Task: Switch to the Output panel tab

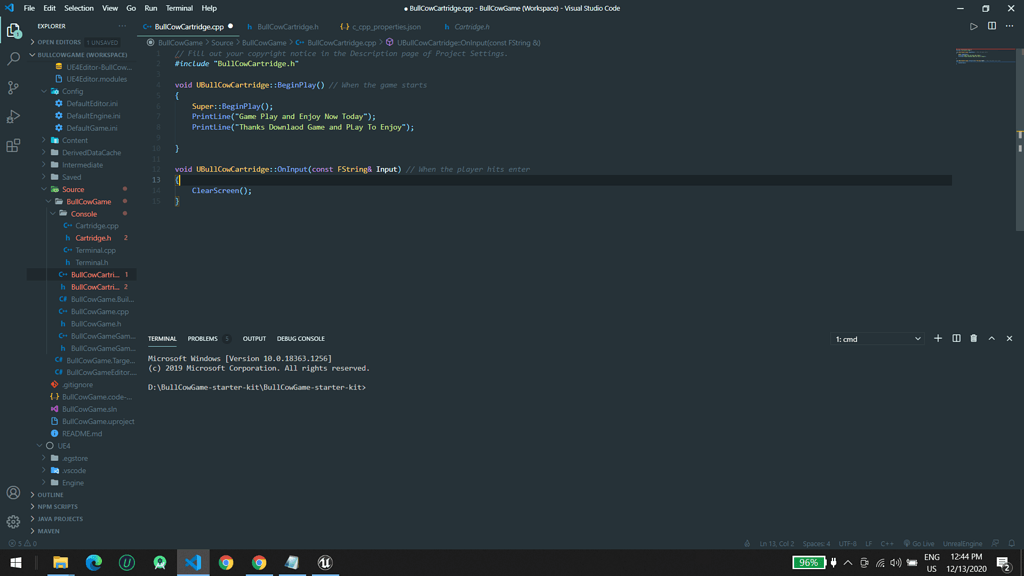Action: click(x=254, y=339)
